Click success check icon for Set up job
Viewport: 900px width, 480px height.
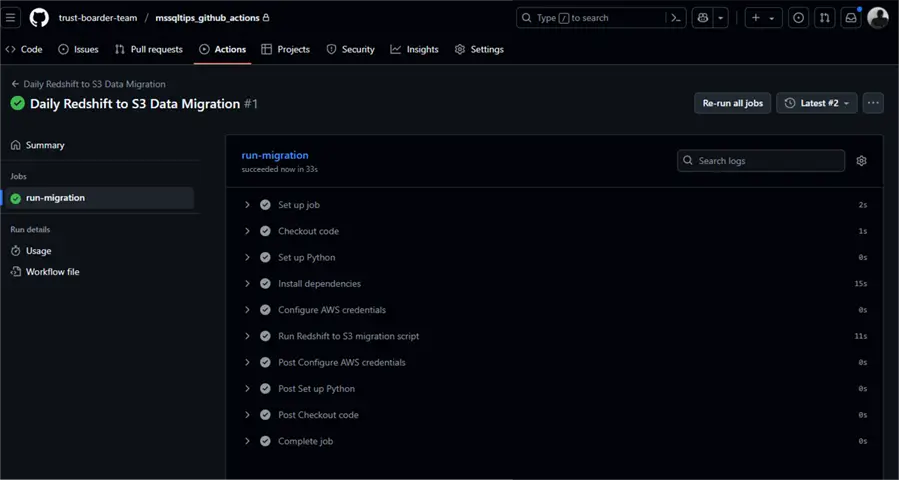(265, 205)
